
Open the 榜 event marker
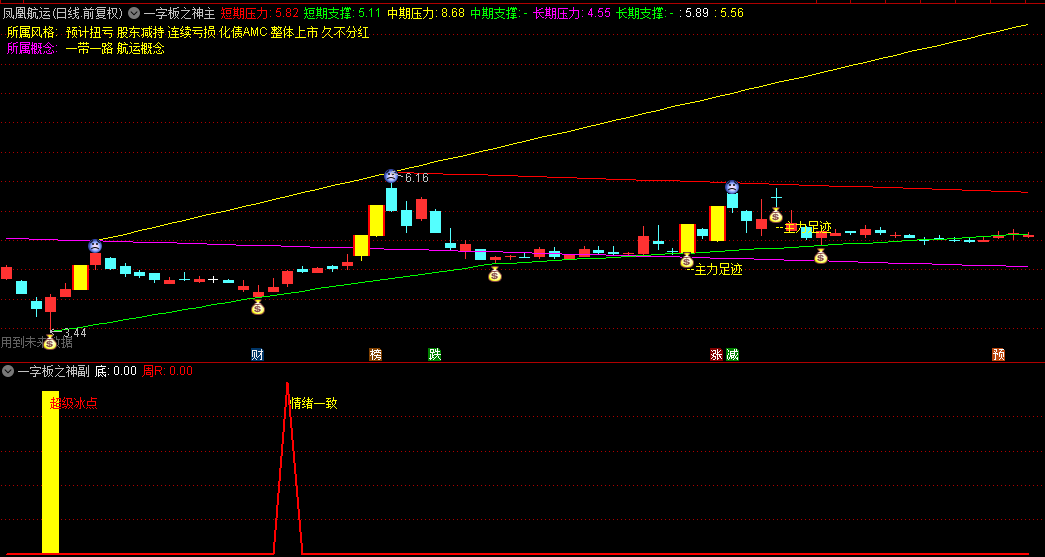point(376,354)
